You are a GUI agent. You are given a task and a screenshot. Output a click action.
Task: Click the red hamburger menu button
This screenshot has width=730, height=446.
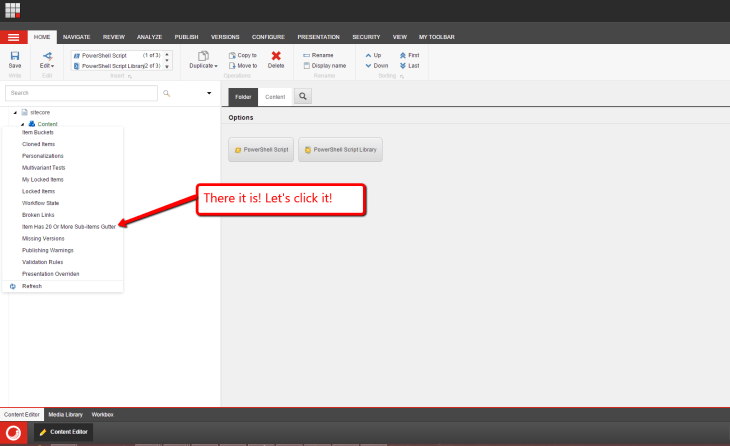14,37
